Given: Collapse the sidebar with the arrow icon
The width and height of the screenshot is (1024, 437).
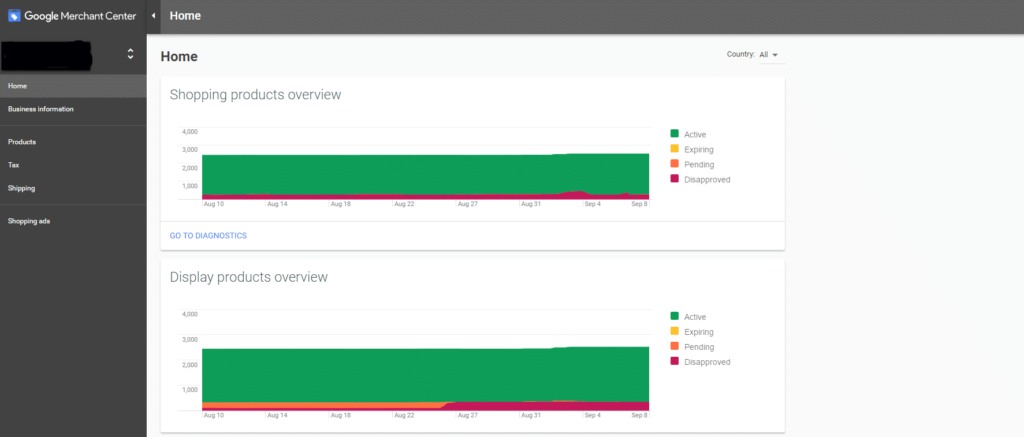Looking at the screenshot, I should tap(153, 16).
